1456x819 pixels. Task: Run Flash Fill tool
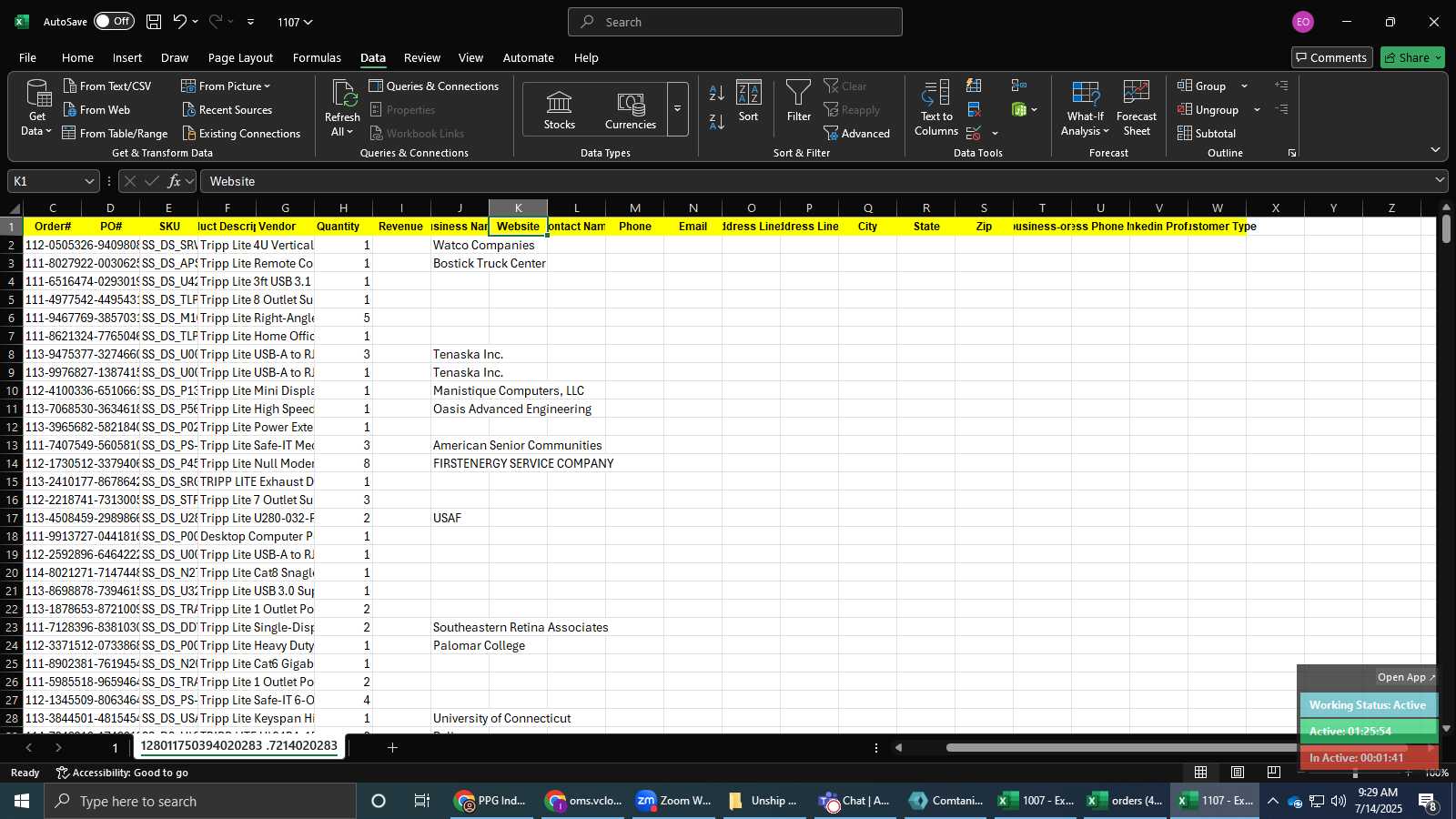(x=974, y=86)
